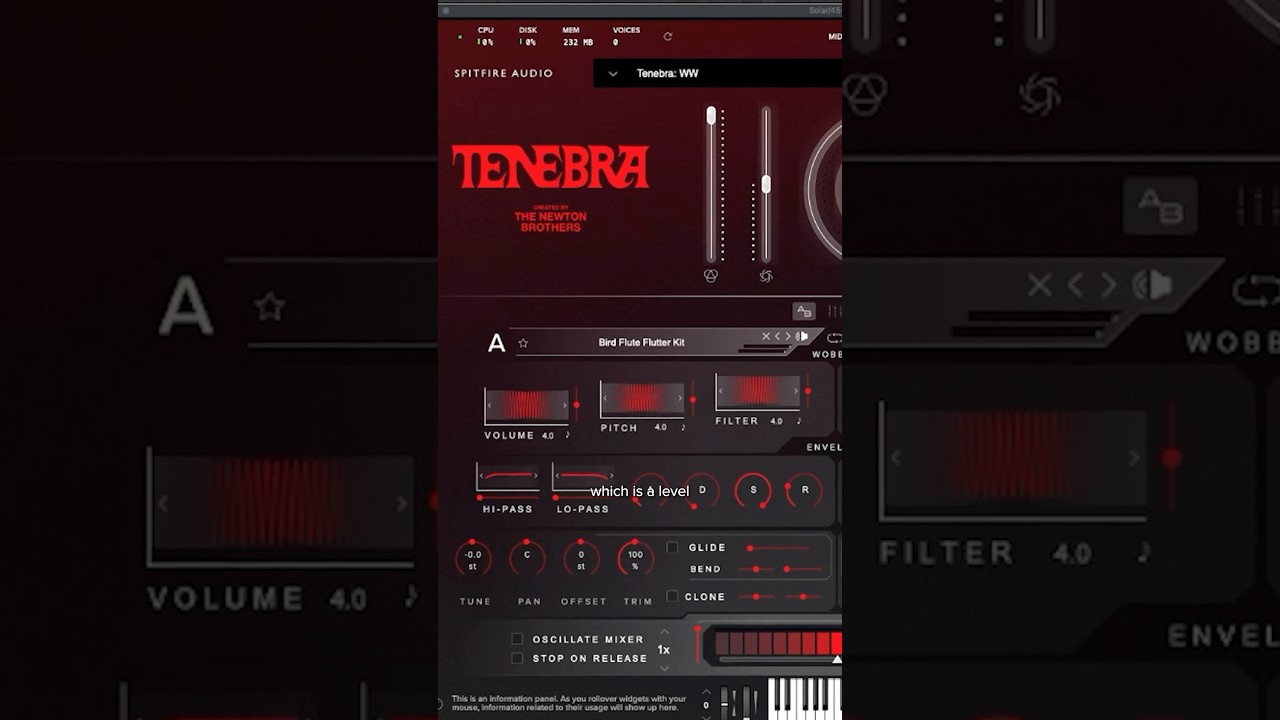The width and height of the screenshot is (1280, 720).
Task: Click the TUNE knob
Action: 473,558
